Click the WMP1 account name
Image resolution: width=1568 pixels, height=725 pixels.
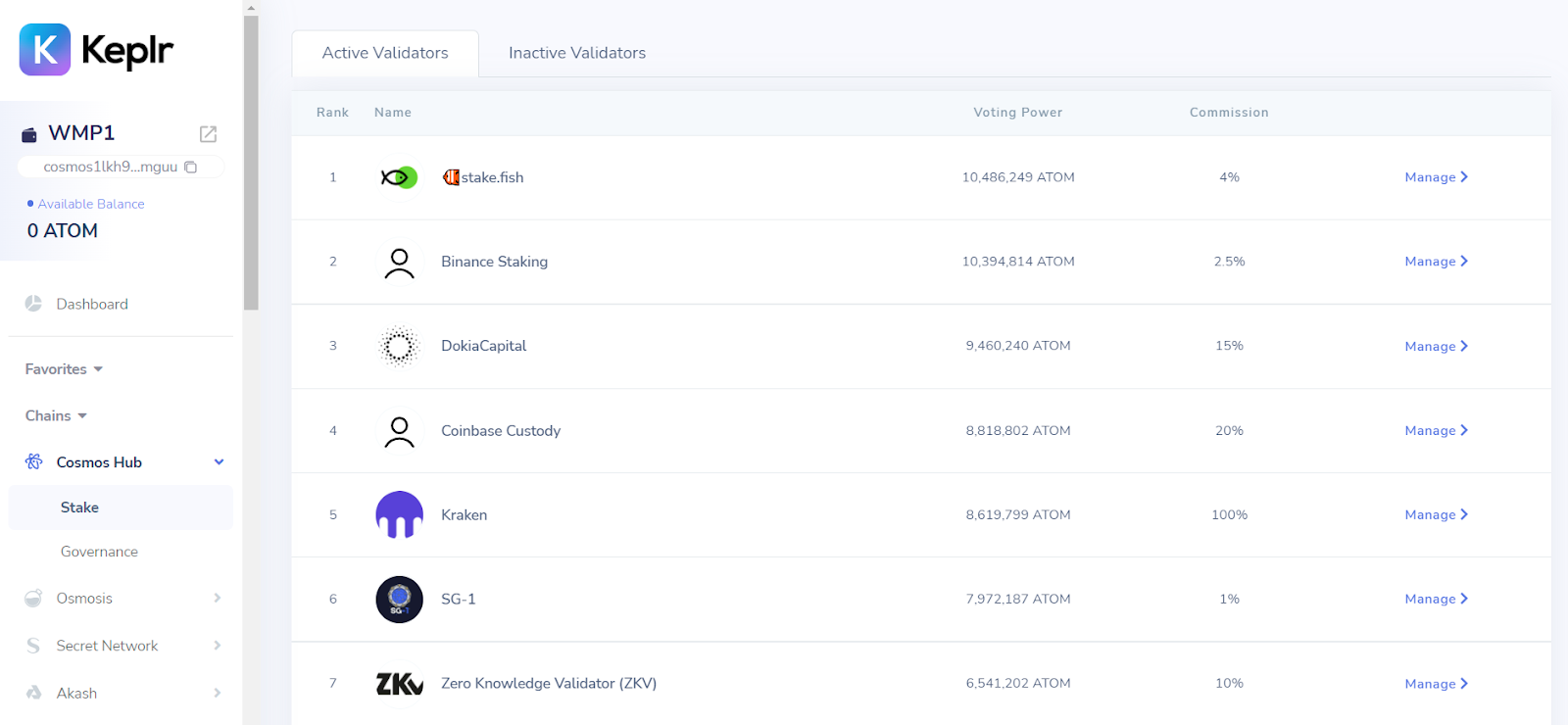pos(81,133)
